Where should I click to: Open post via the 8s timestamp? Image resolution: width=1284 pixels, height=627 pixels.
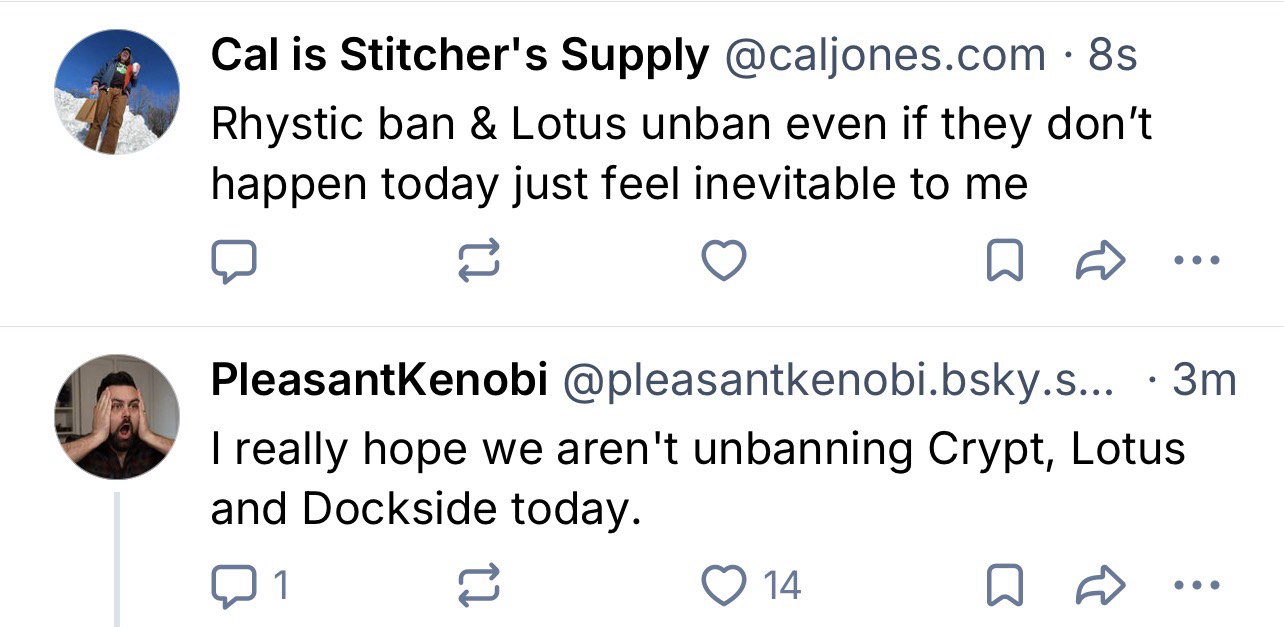[1112, 57]
